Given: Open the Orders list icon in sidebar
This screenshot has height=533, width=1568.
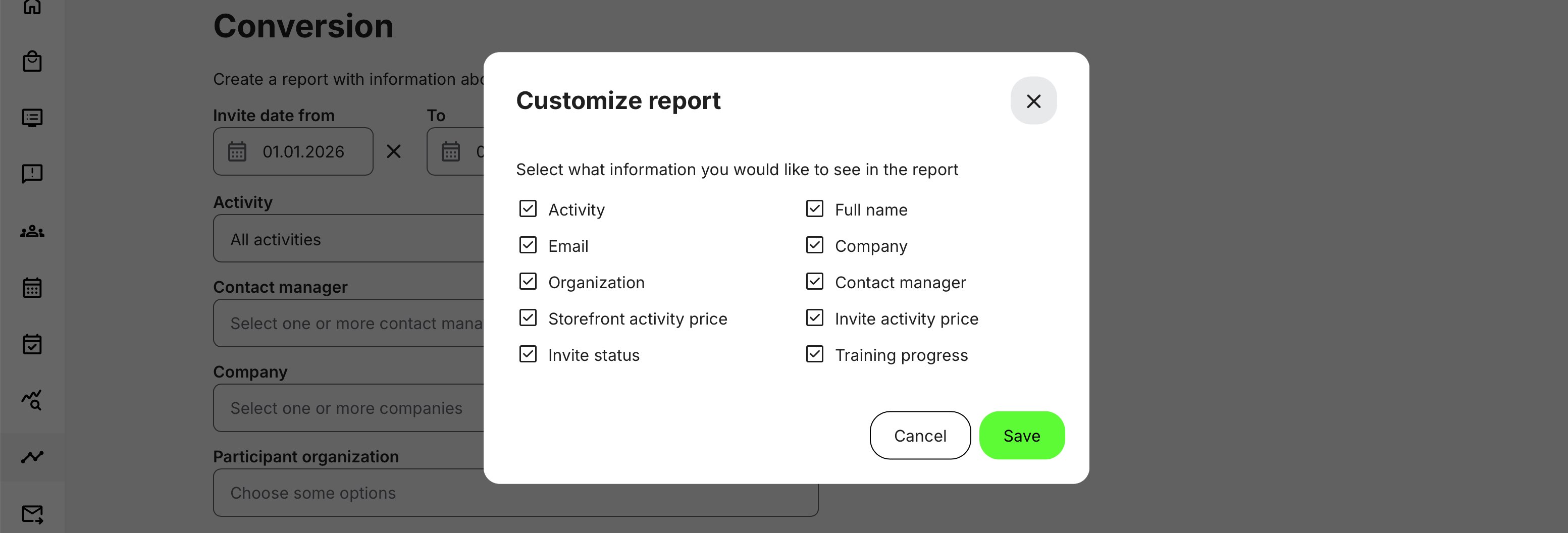Looking at the screenshot, I should pyautogui.click(x=32, y=118).
